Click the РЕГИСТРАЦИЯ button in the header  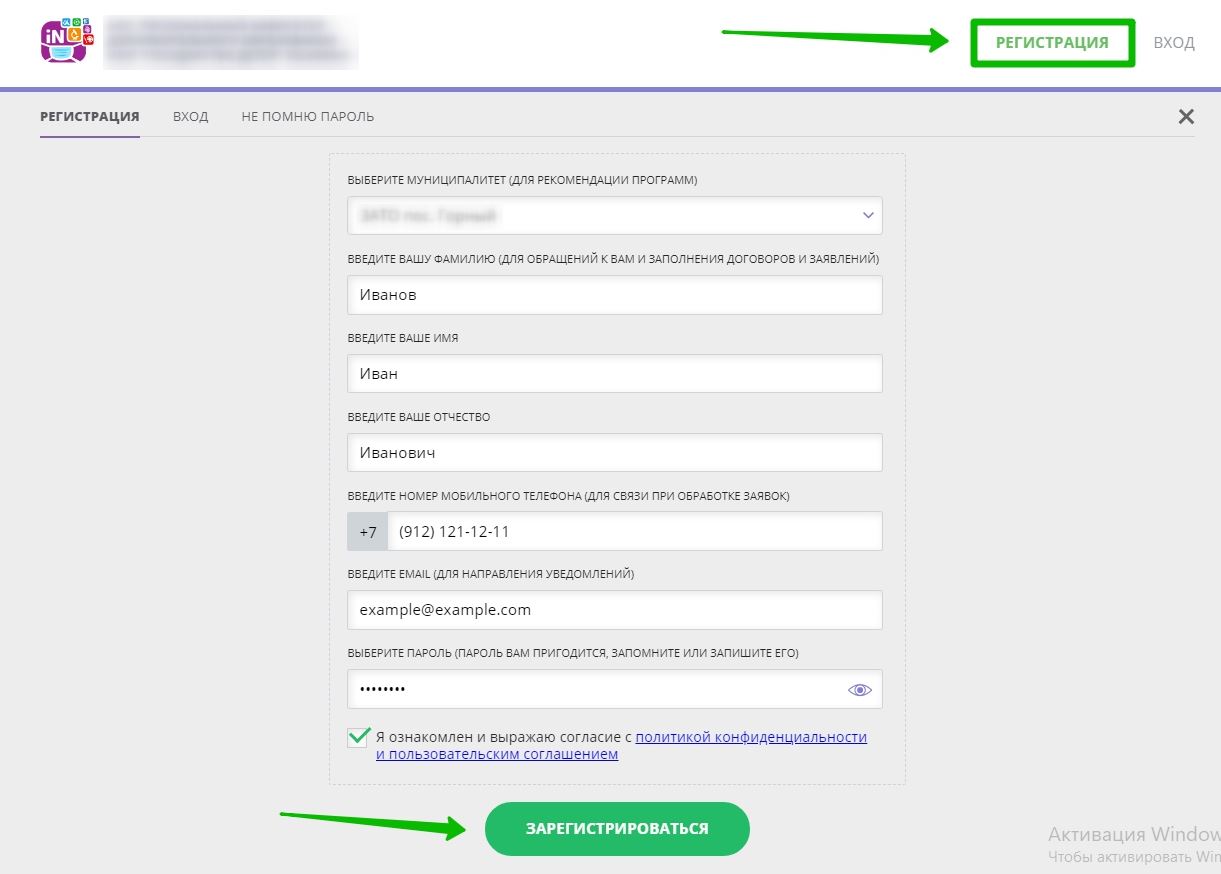point(1052,43)
